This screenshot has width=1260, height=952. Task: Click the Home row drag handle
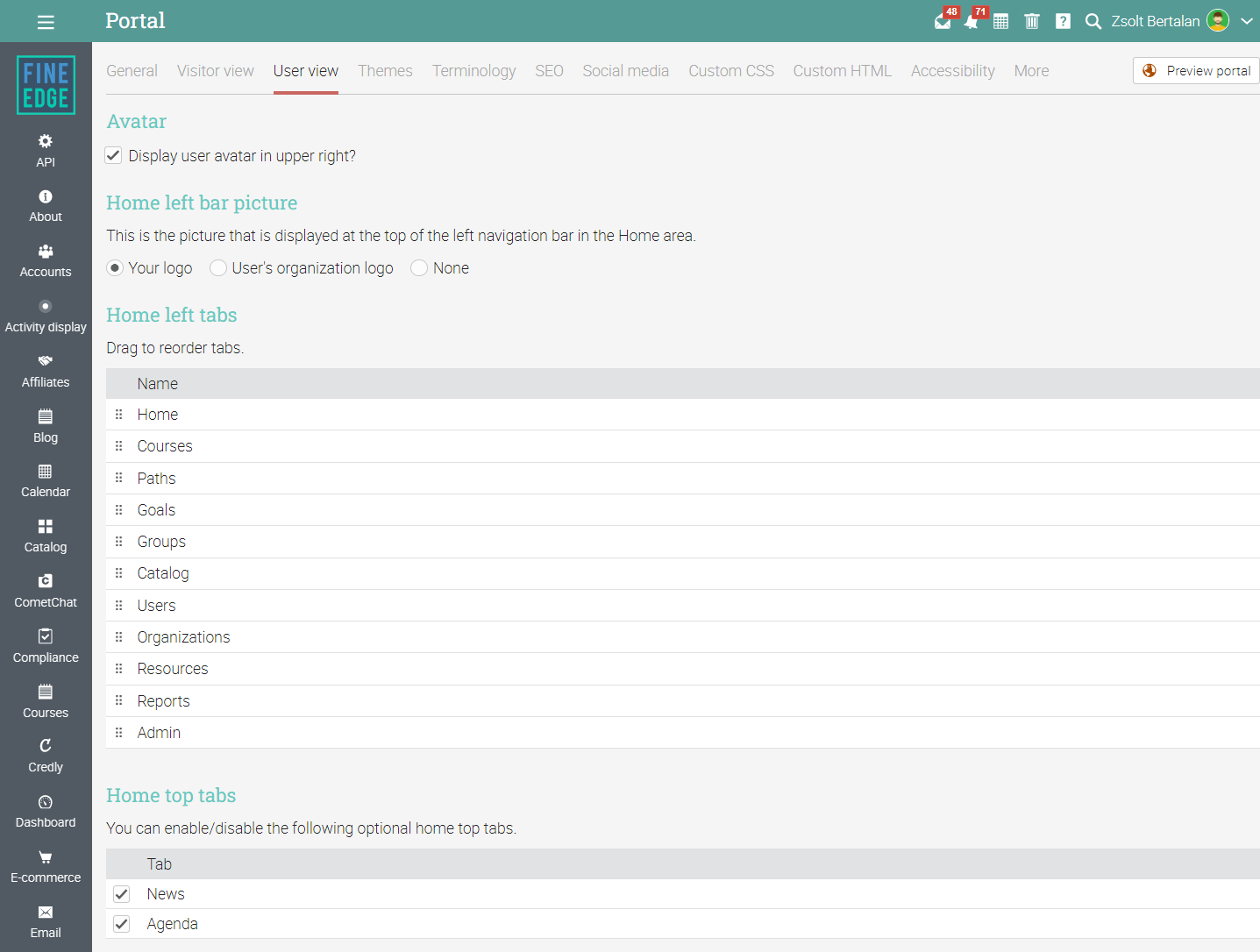[x=119, y=414]
